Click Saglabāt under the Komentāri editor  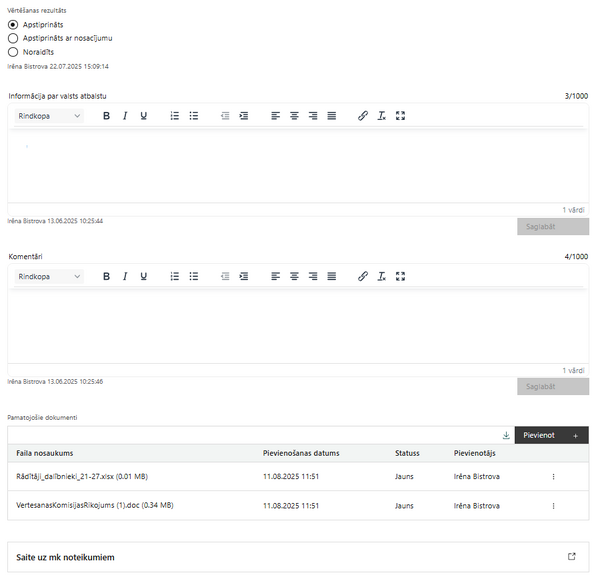[x=553, y=387]
